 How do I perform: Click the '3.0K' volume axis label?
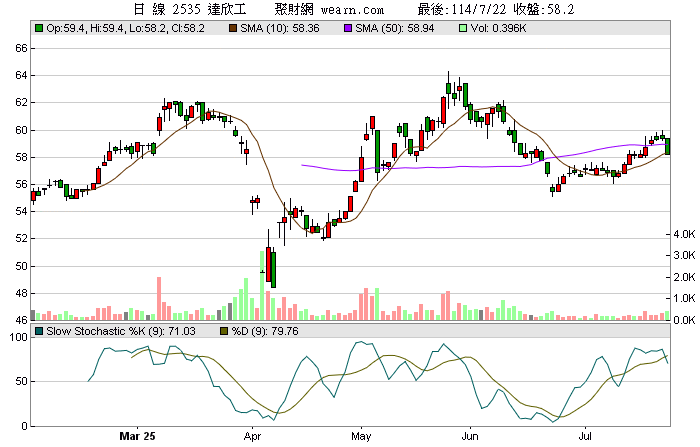[684, 255]
